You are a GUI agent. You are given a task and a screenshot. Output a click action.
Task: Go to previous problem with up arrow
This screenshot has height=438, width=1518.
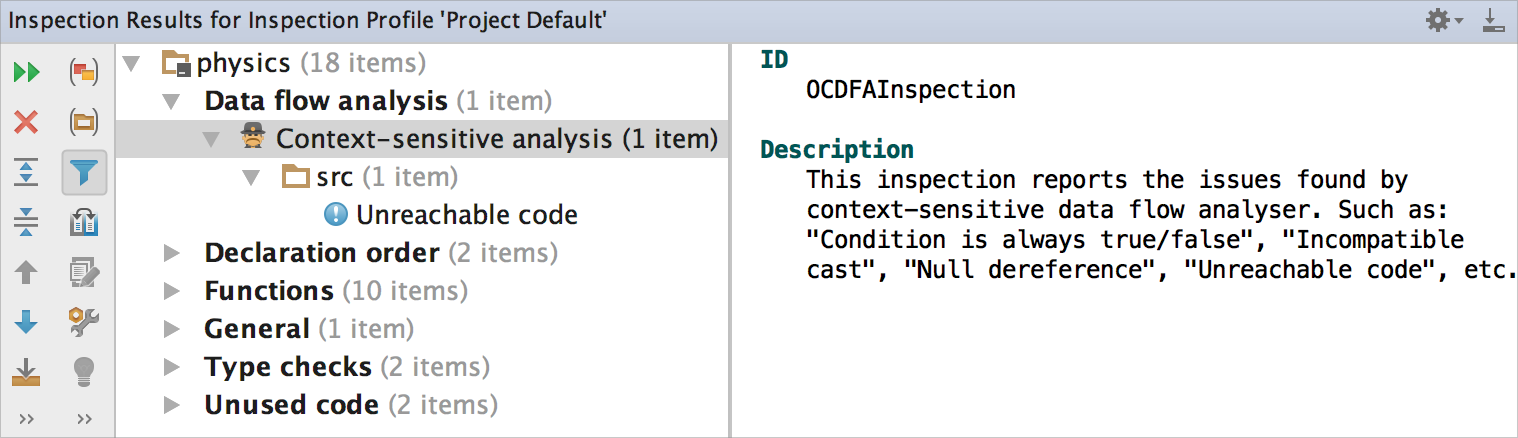(26, 272)
